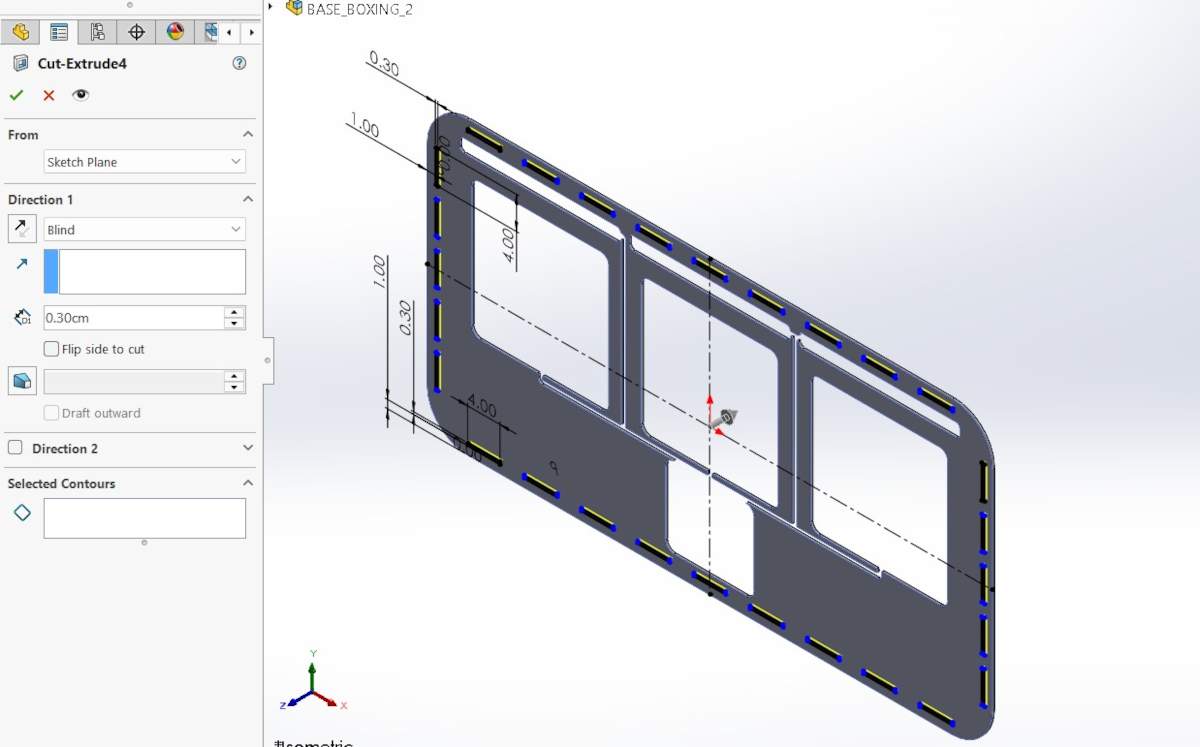This screenshot has height=747, width=1200.
Task: Click the BASE_BOXING_2 part icon
Action: pyautogui.click(x=294, y=8)
